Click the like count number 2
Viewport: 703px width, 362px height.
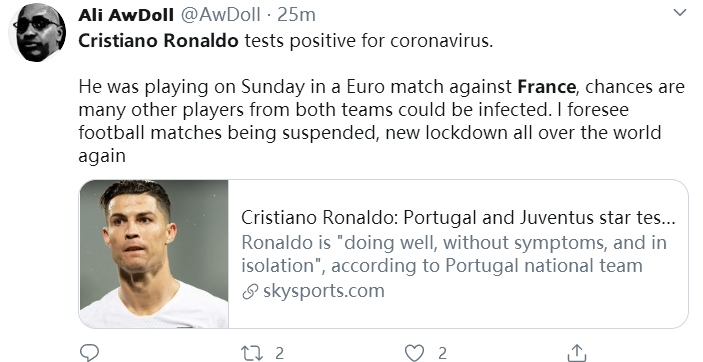pyautogui.click(x=442, y=353)
